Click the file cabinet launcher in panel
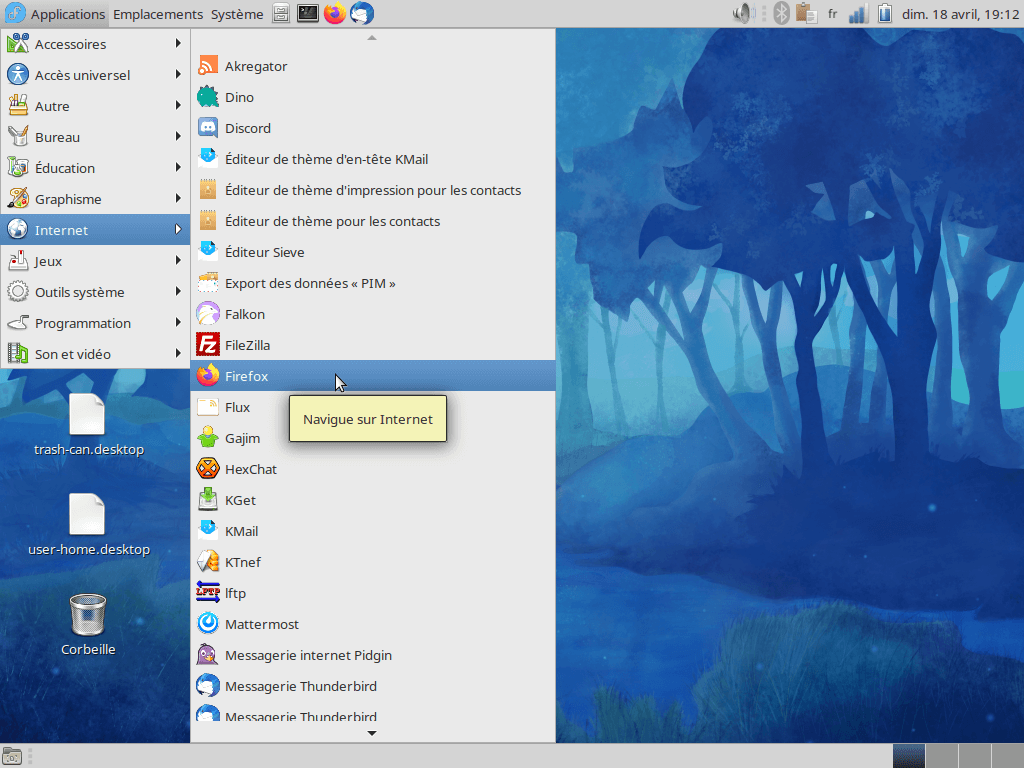The image size is (1024, 768). (x=281, y=14)
